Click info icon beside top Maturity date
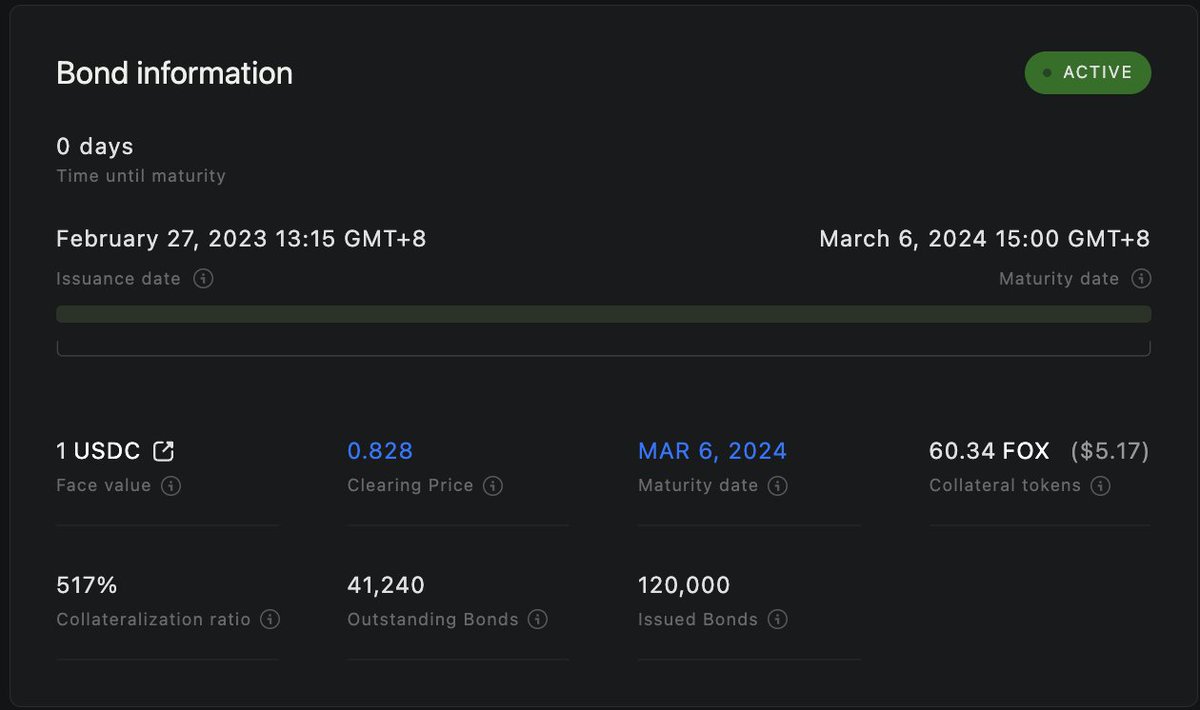1200x710 pixels. pyautogui.click(x=1141, y=279)
